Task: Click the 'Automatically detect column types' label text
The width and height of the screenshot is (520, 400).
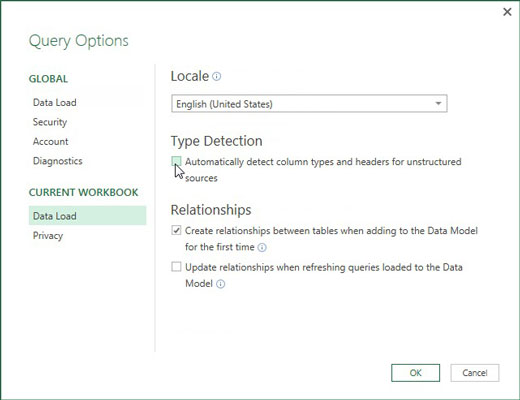Action: tap(323, 170)
